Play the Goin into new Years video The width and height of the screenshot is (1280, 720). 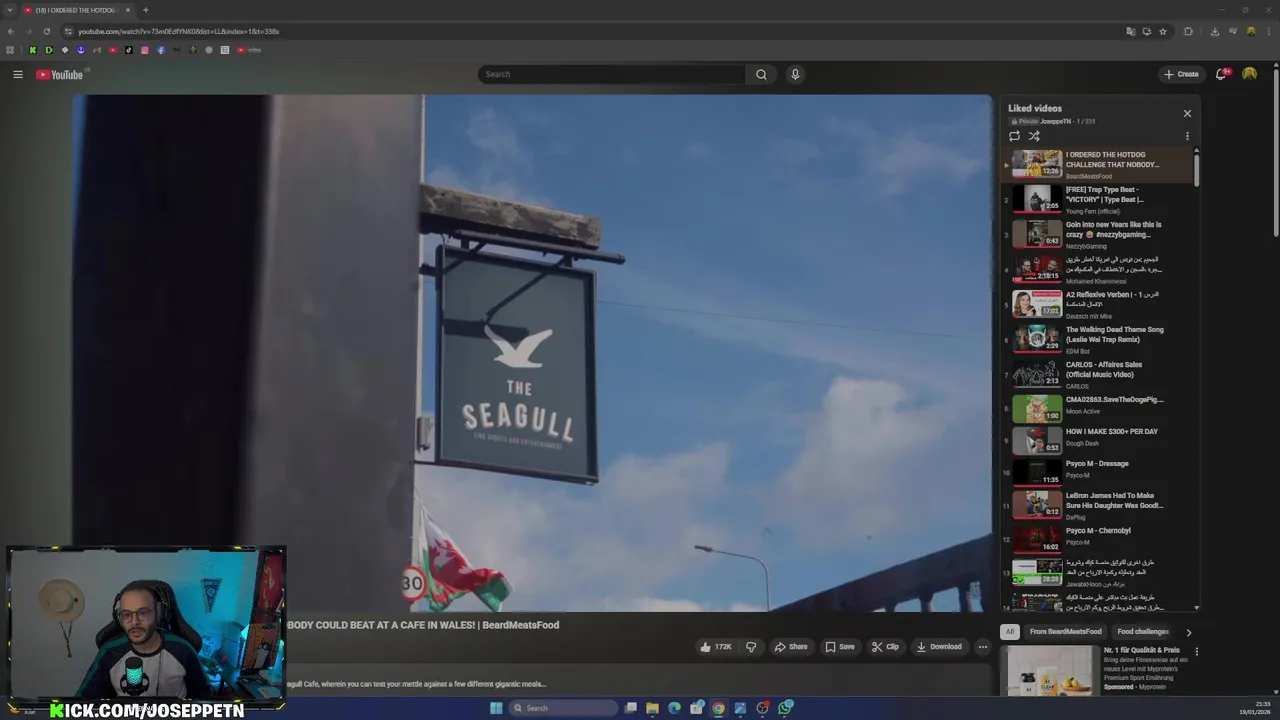[x=1099, y=234]
